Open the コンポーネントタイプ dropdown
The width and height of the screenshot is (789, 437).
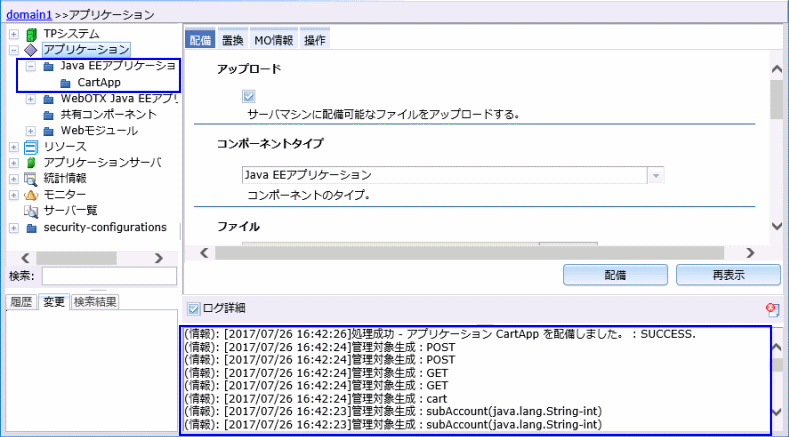pyautogui.click(x=656, y=175)
